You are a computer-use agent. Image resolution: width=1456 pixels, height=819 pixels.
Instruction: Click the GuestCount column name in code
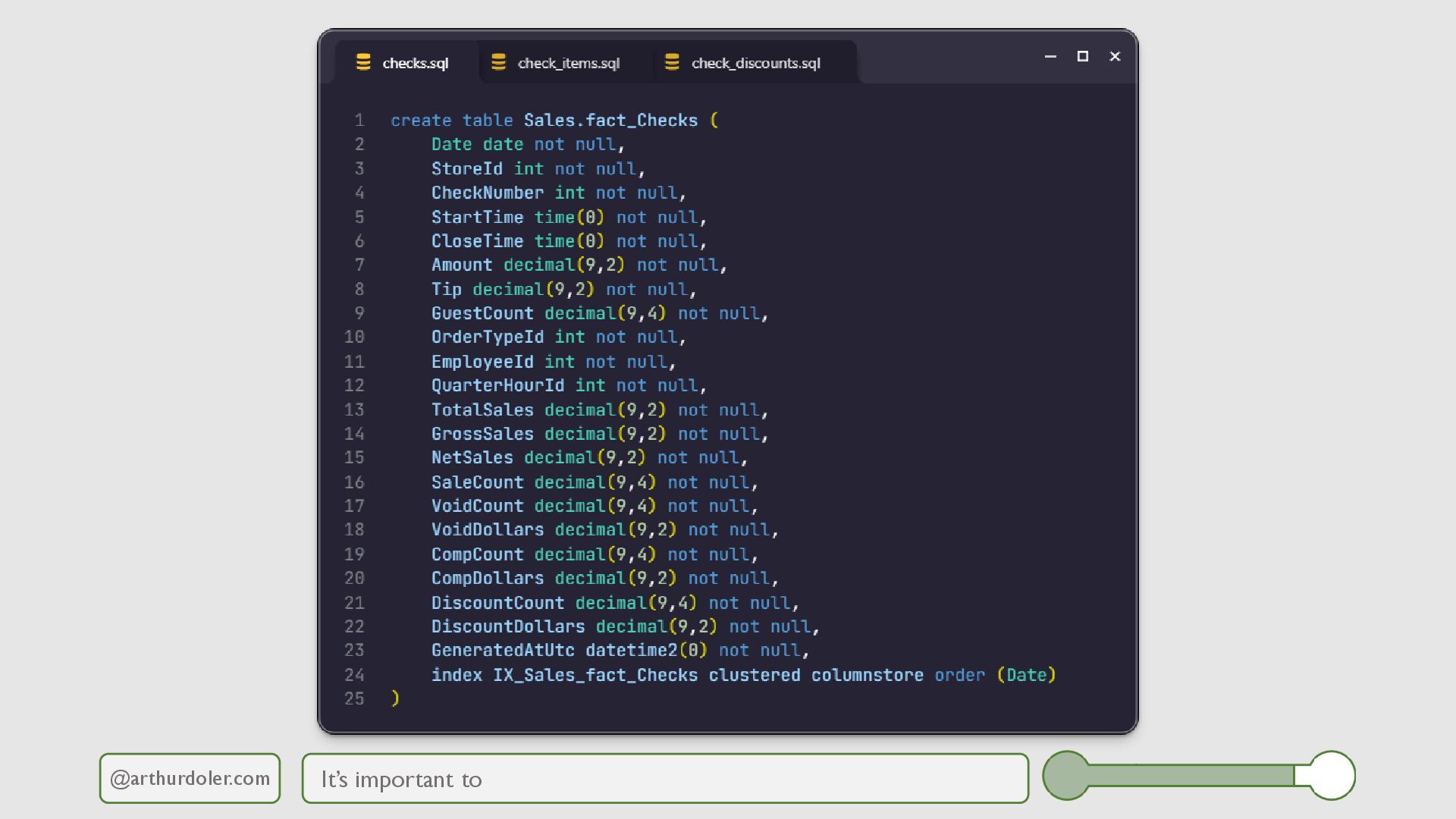[482, 313]
